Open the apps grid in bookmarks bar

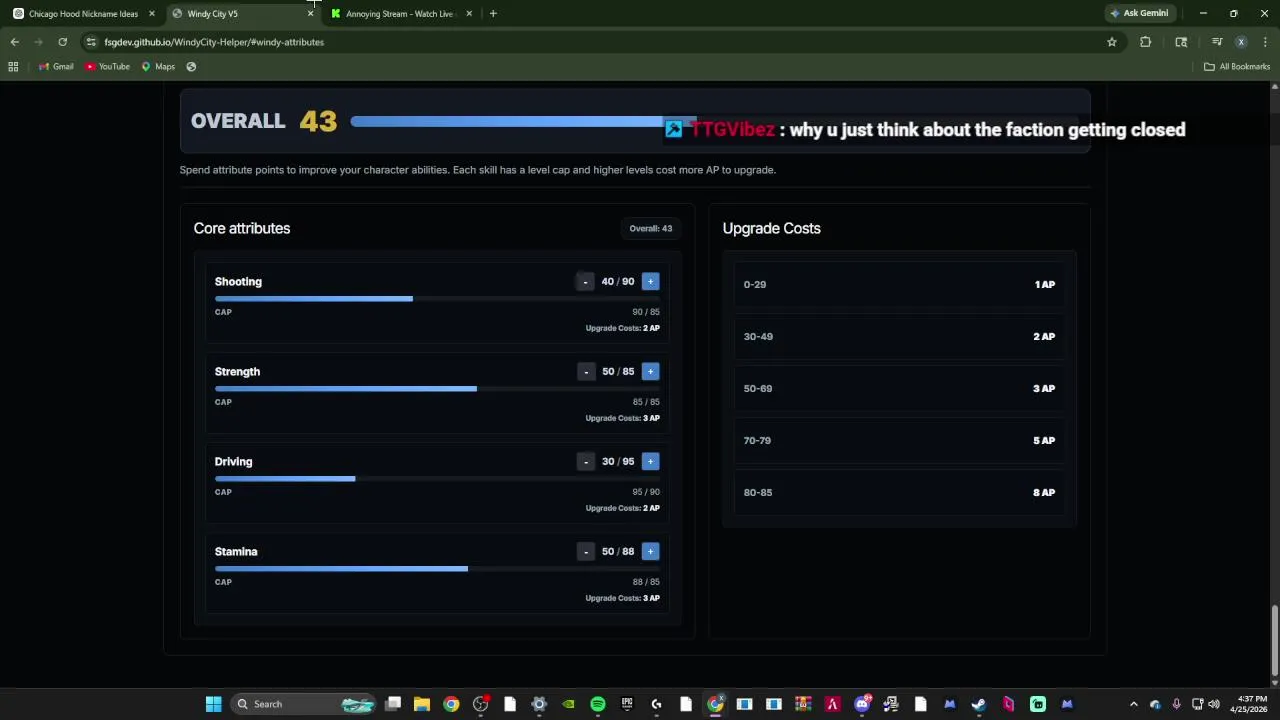[13, 67]
